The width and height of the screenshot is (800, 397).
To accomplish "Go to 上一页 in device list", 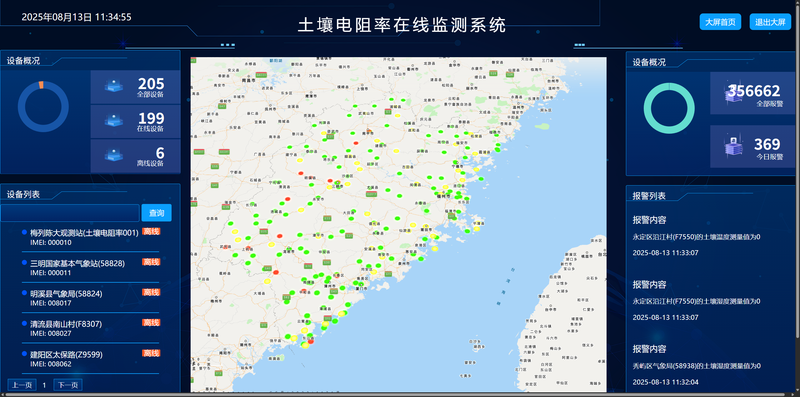I will tap(22, 385).
